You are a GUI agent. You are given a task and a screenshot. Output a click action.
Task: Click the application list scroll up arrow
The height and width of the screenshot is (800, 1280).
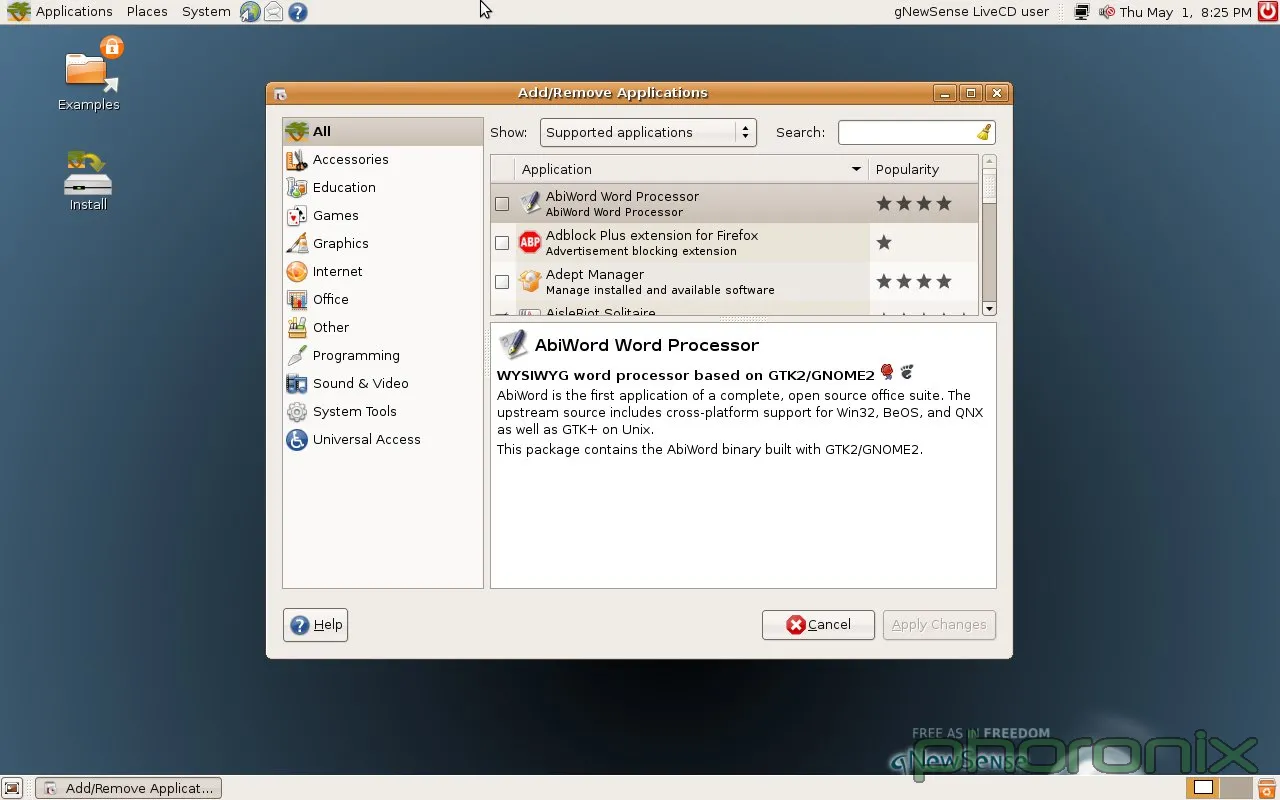coord(989,161)
